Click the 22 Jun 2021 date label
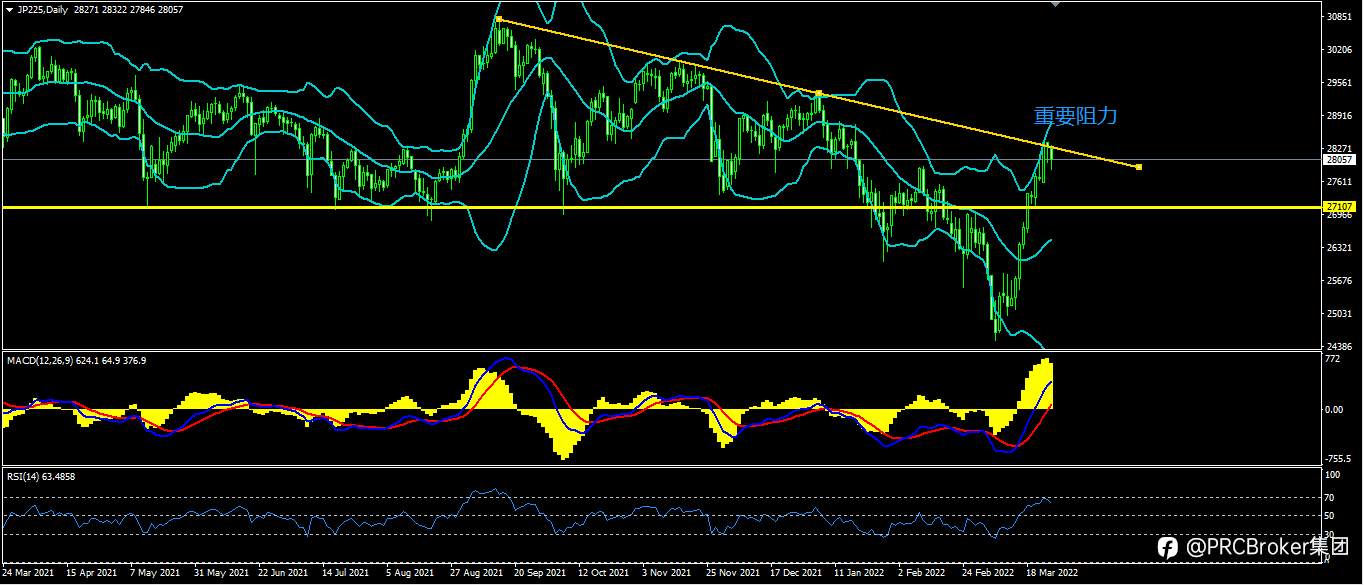The image size is (1364, 585). [x=284, y=574]
